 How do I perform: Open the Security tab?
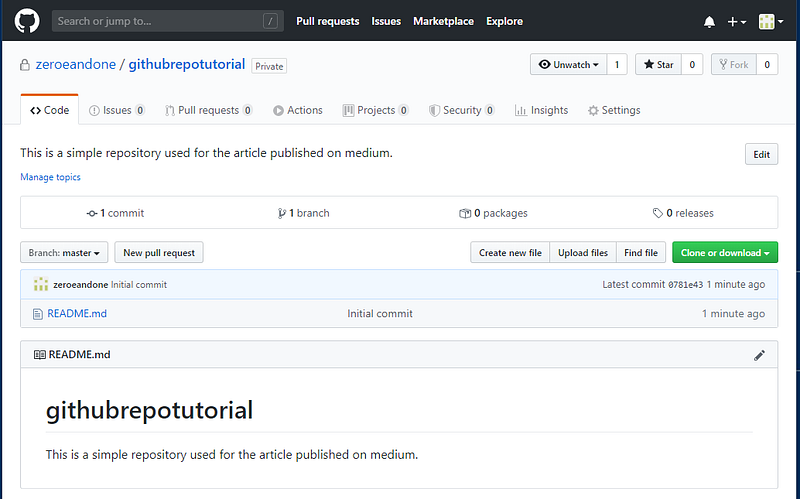(462, 110)
